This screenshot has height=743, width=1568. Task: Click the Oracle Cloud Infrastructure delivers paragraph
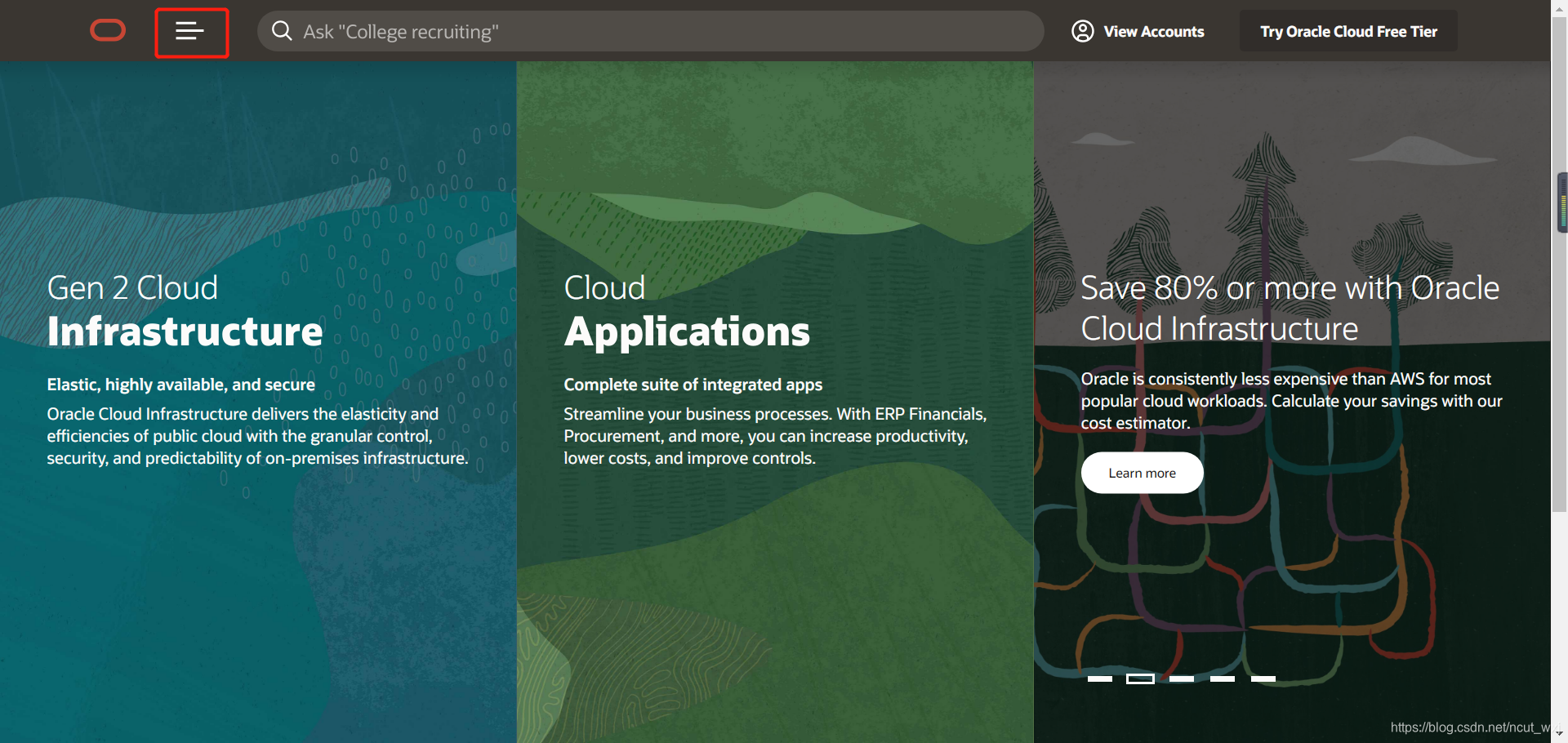[257, 436]
